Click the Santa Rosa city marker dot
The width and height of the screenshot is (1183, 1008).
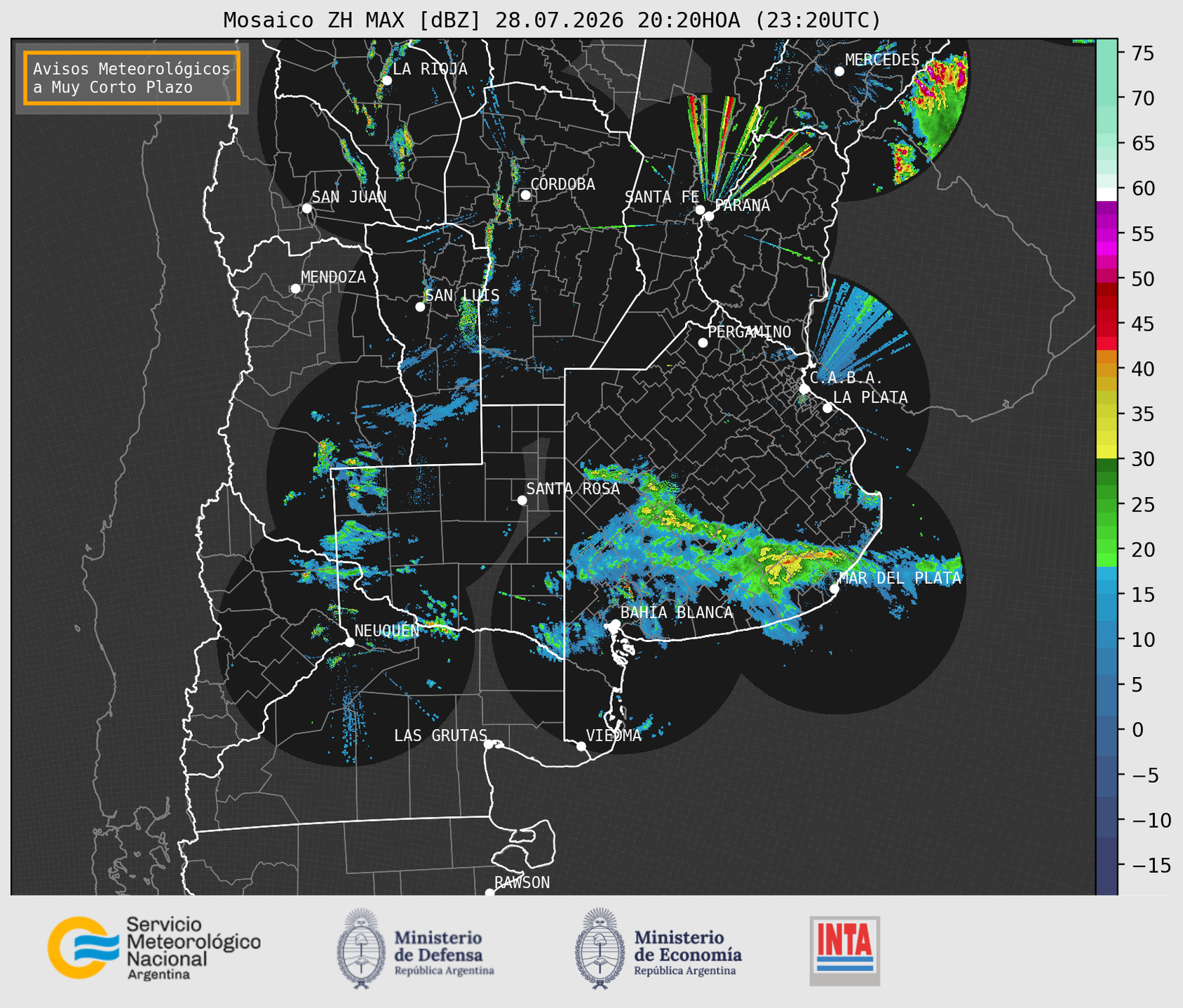click(x=522, y=500)
